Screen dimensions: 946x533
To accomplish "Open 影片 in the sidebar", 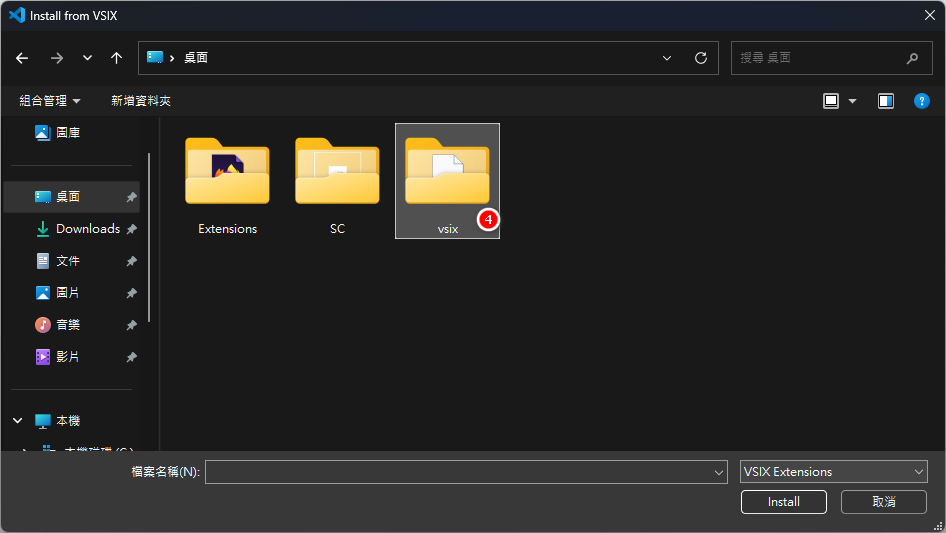I will [57, 357].
